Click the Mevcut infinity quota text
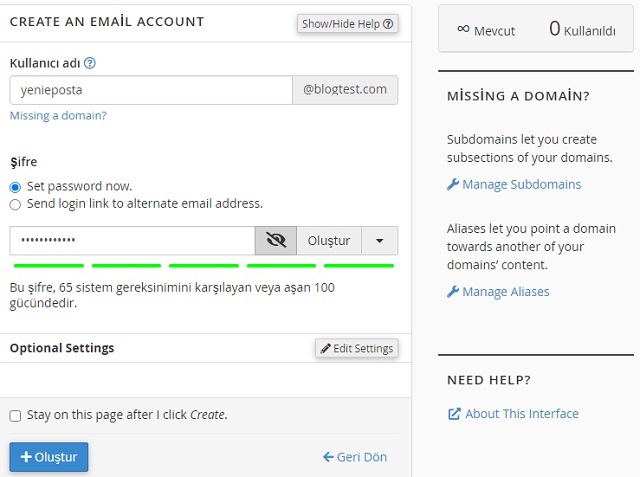 (486, 31)
